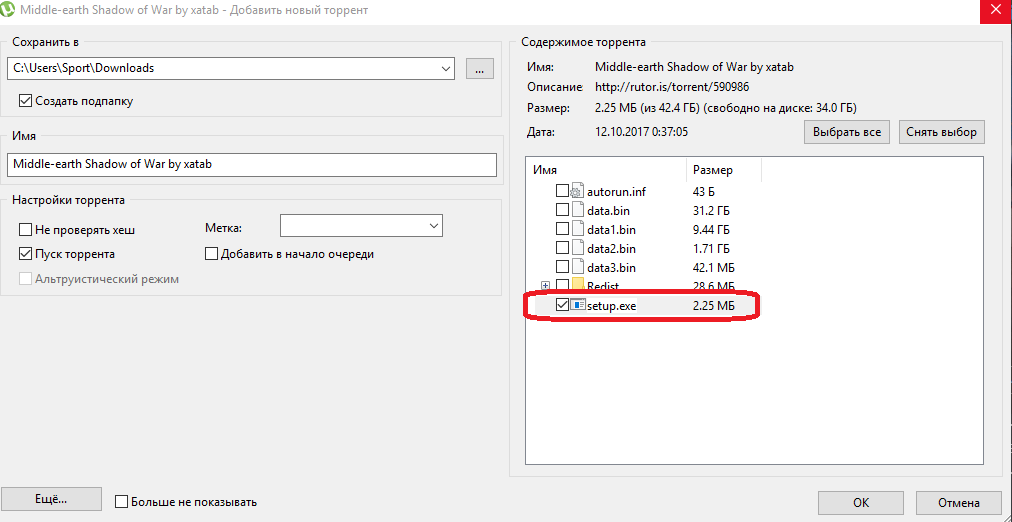Click the data2.bin file icon
The width and height of the screenshot is (1012, 522).
(x=578, y=248)
